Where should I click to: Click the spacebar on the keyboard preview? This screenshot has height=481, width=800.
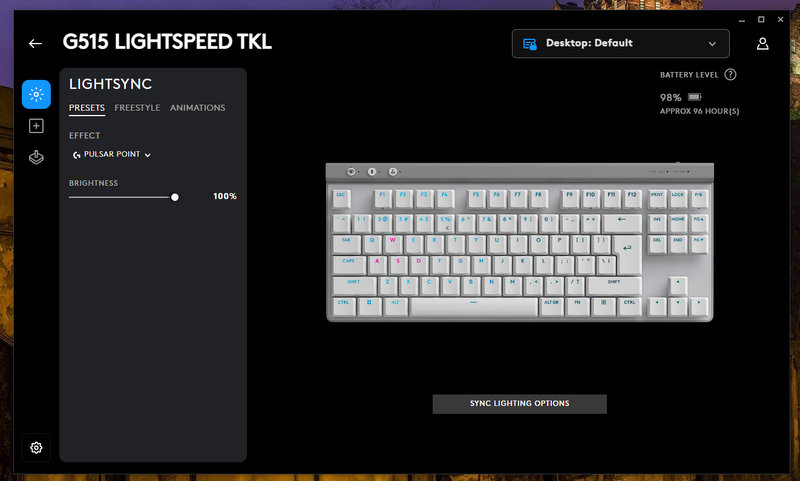[473, 307]
